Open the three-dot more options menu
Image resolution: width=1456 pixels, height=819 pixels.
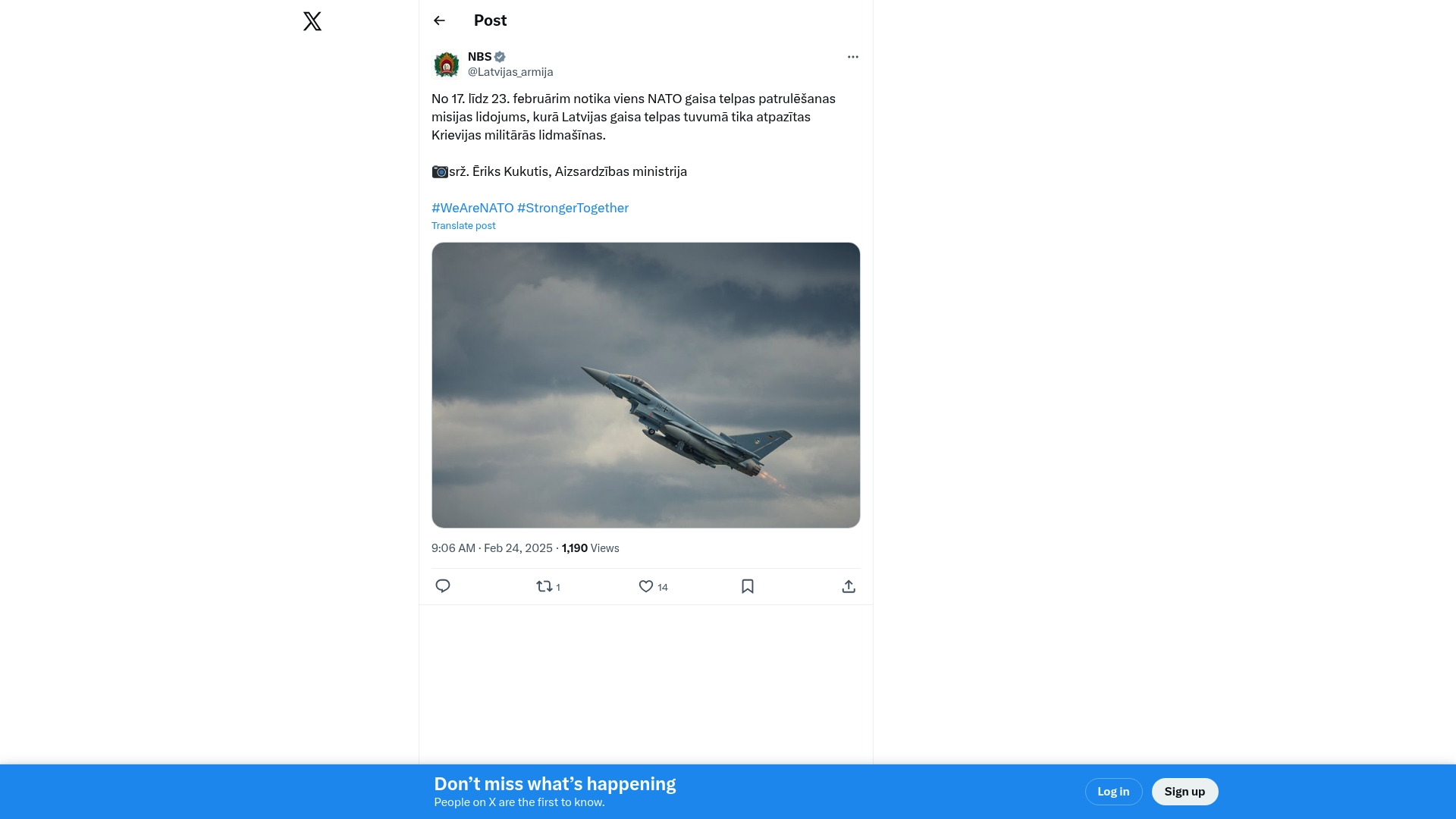click(x=853, y=57)
